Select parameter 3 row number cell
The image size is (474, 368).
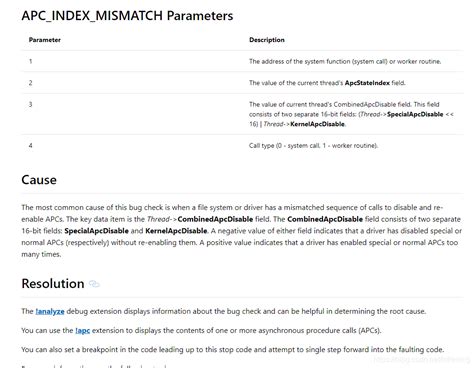pyautogui.click(x=31, y=104)
